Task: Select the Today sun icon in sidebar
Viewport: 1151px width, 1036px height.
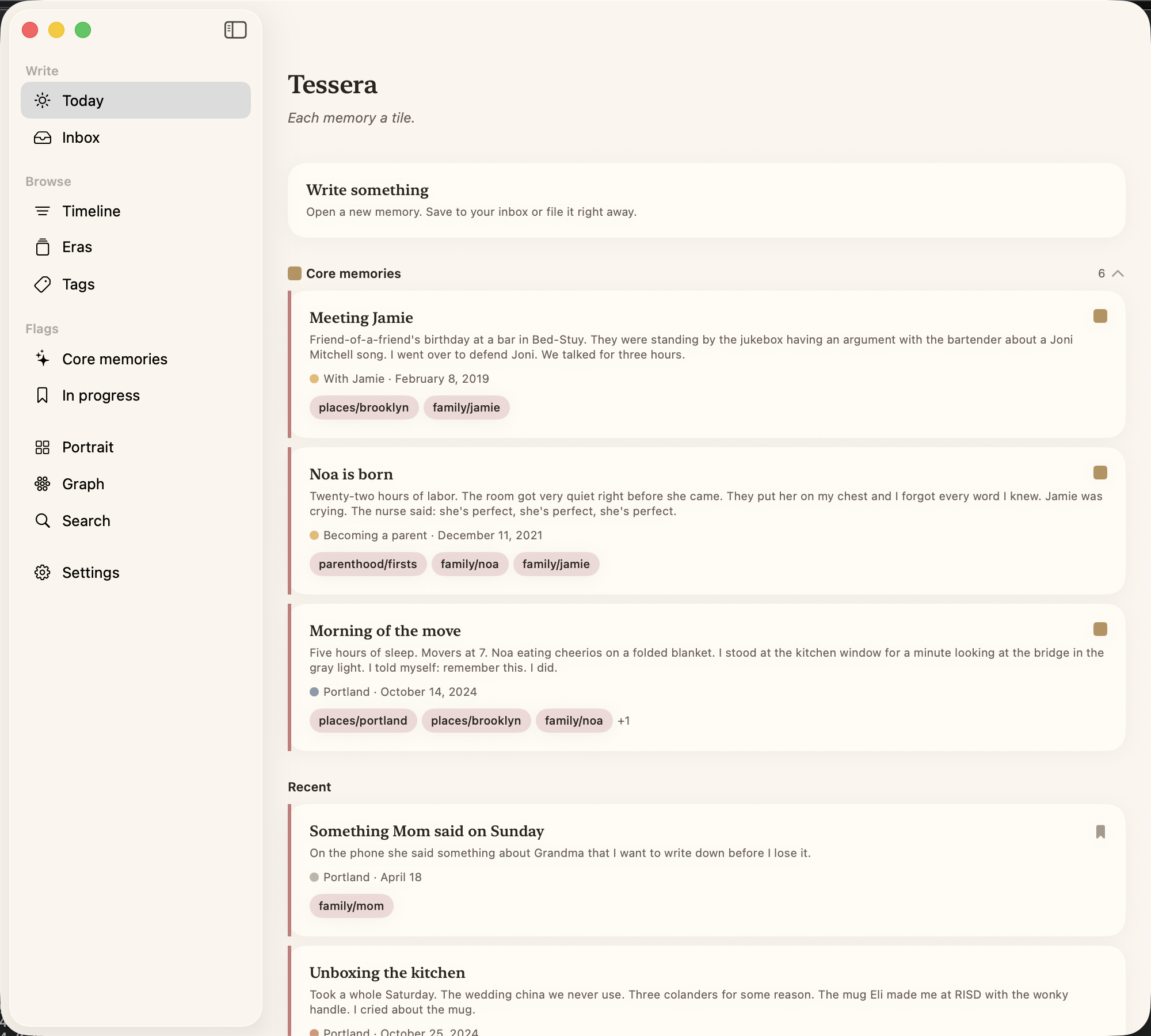Action: (x=43, y=100)
